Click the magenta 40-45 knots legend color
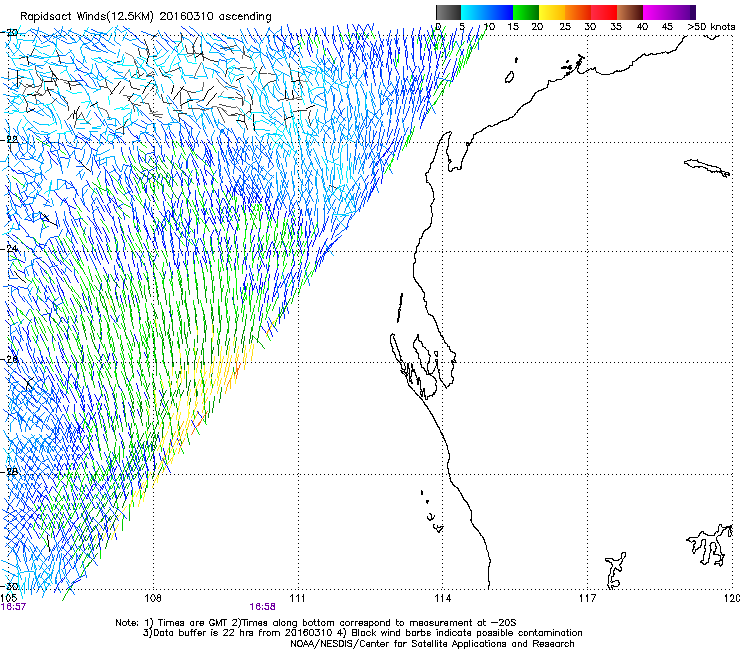Screen dimensions: 740x650 point(656,12)
